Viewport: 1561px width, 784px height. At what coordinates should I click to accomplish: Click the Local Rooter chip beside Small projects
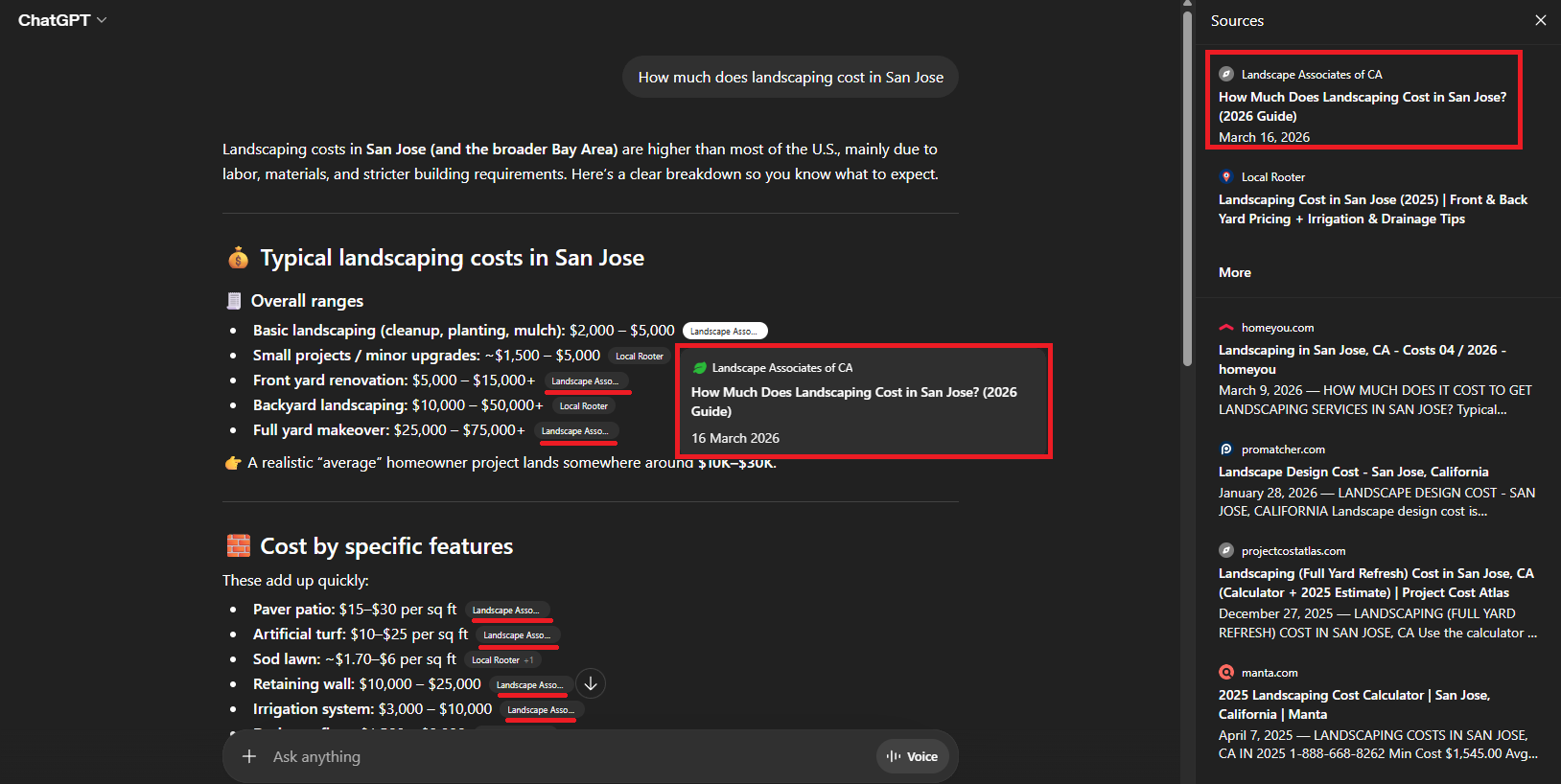(639, 357)
